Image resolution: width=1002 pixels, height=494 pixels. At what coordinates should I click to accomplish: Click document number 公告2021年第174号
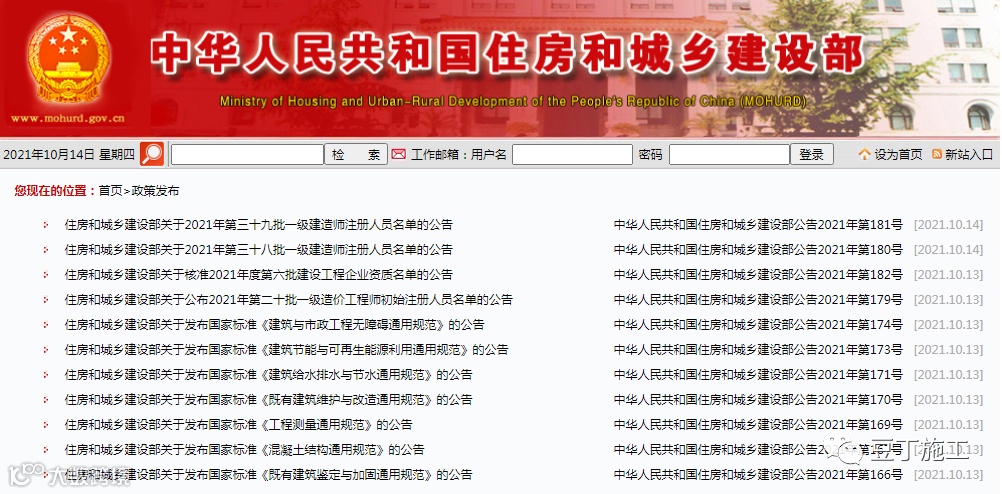click(758, 325)
